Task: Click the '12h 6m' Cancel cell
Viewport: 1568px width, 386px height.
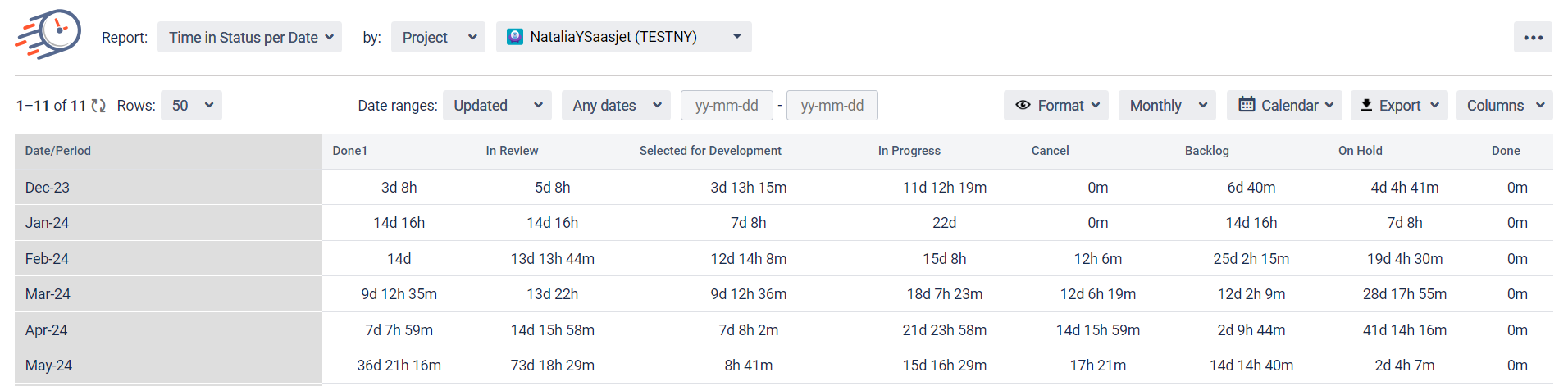Action: point(1098,259)
